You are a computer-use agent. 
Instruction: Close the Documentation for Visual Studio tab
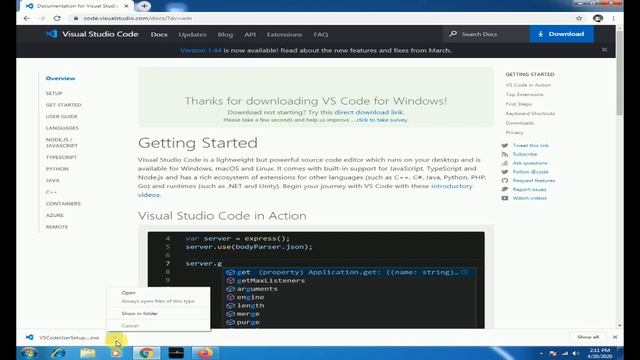pyautogui.click(x=126, y=6)
